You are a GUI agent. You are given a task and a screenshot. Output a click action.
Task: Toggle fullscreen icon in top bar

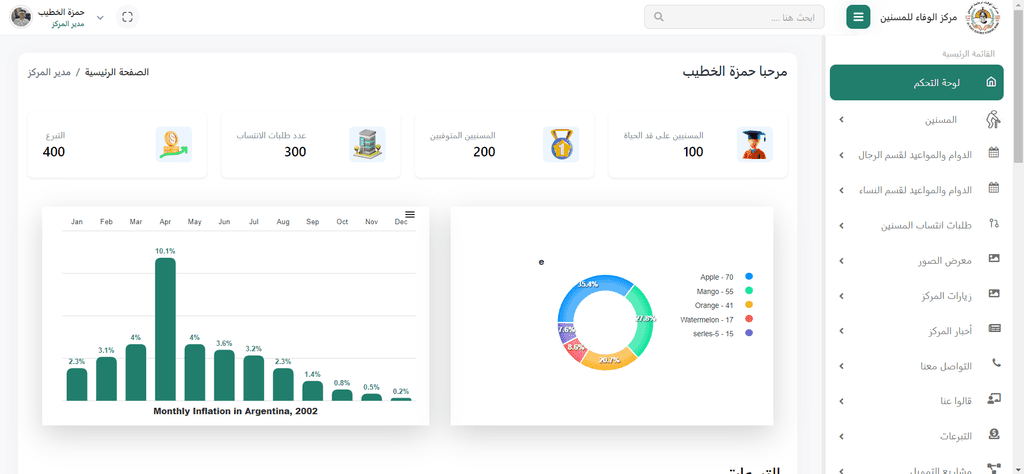(127, 17)
